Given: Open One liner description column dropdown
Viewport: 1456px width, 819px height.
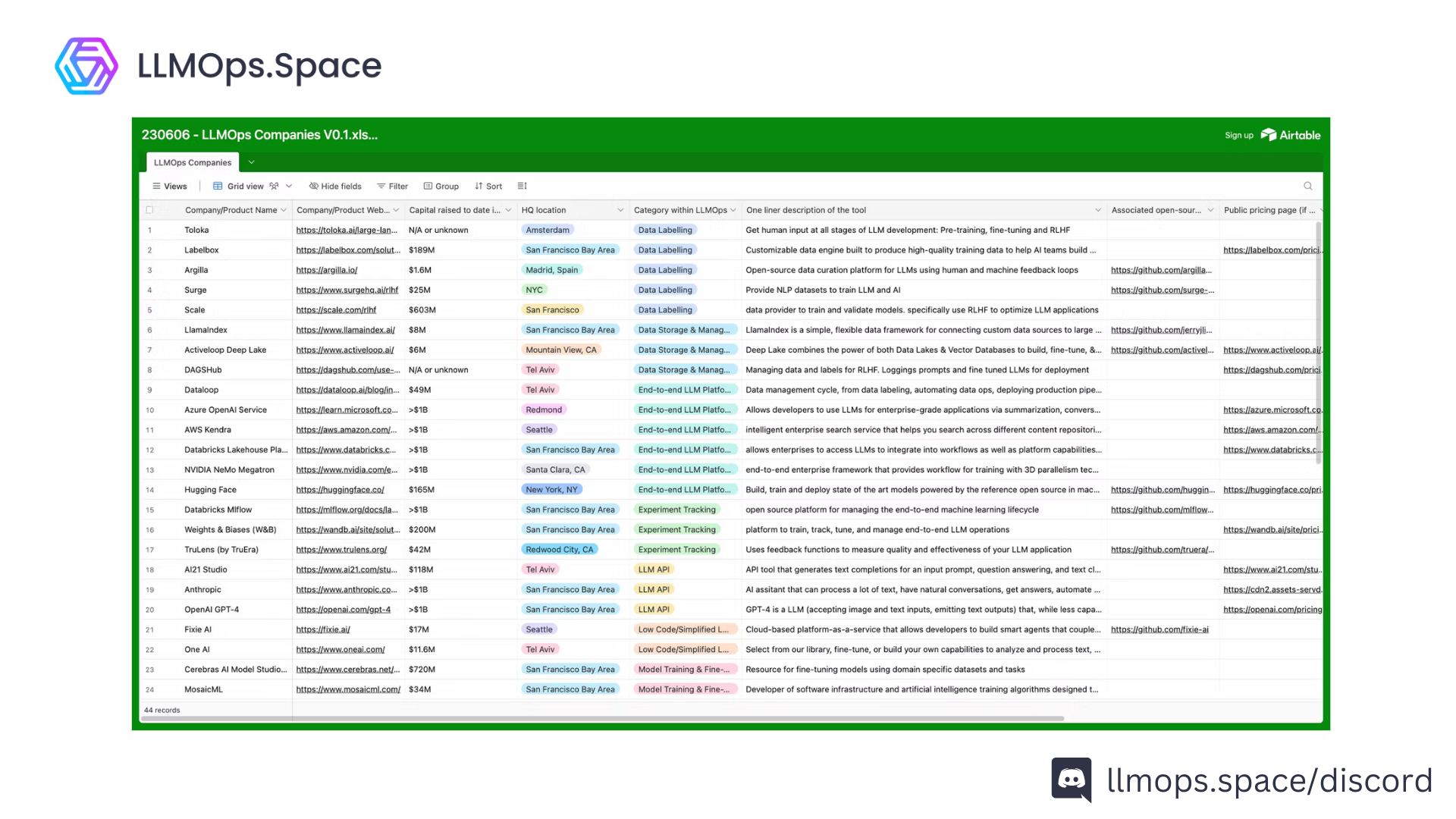Looking at the screenshot, I should pyautogui.click(x=1098, y=210).
